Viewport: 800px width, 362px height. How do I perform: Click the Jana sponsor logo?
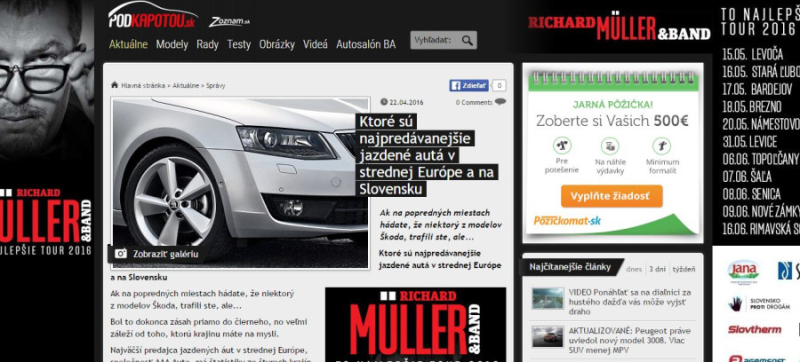(x=743, y=271)
